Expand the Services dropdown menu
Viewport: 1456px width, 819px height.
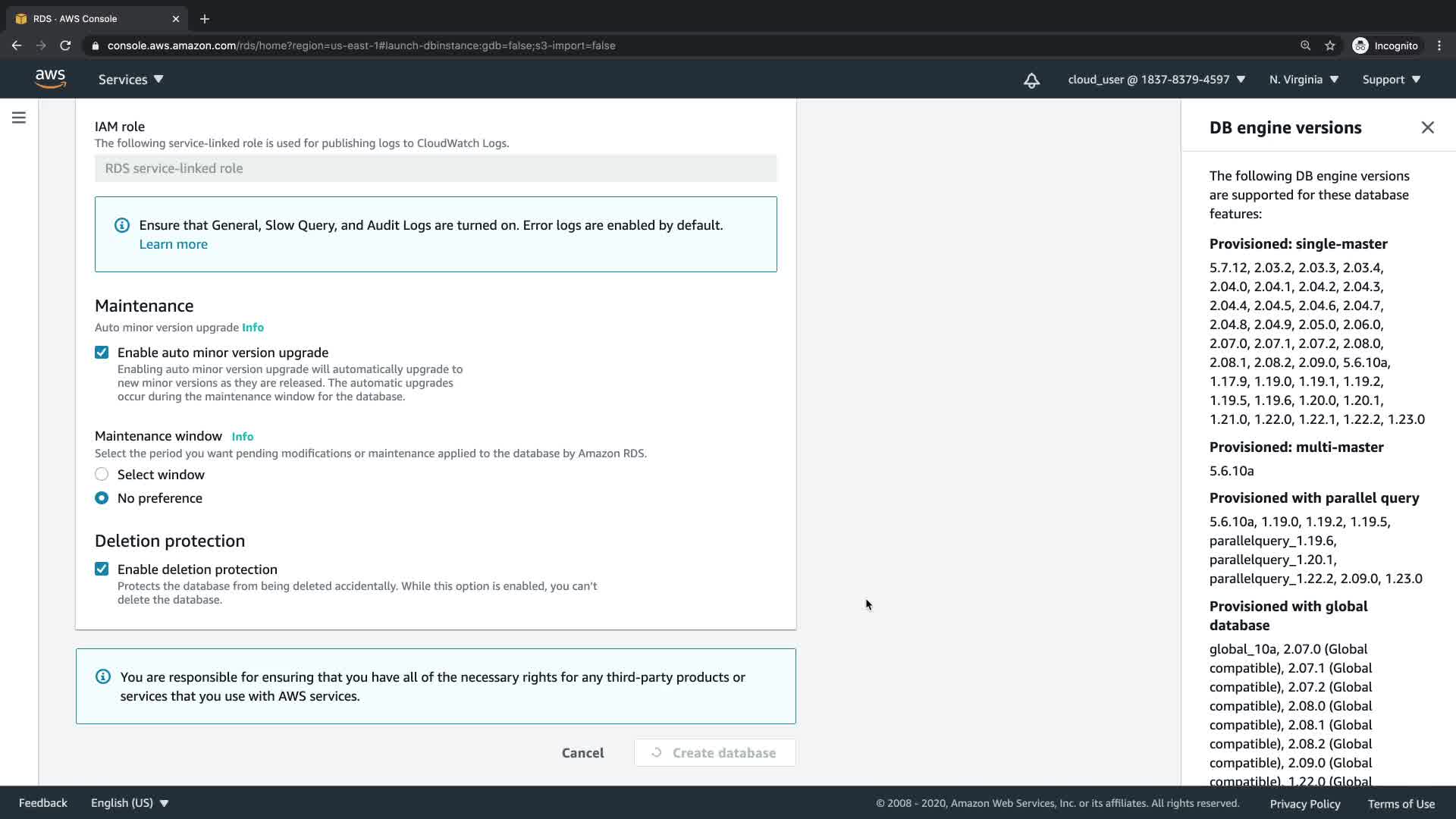click(130, 80)
